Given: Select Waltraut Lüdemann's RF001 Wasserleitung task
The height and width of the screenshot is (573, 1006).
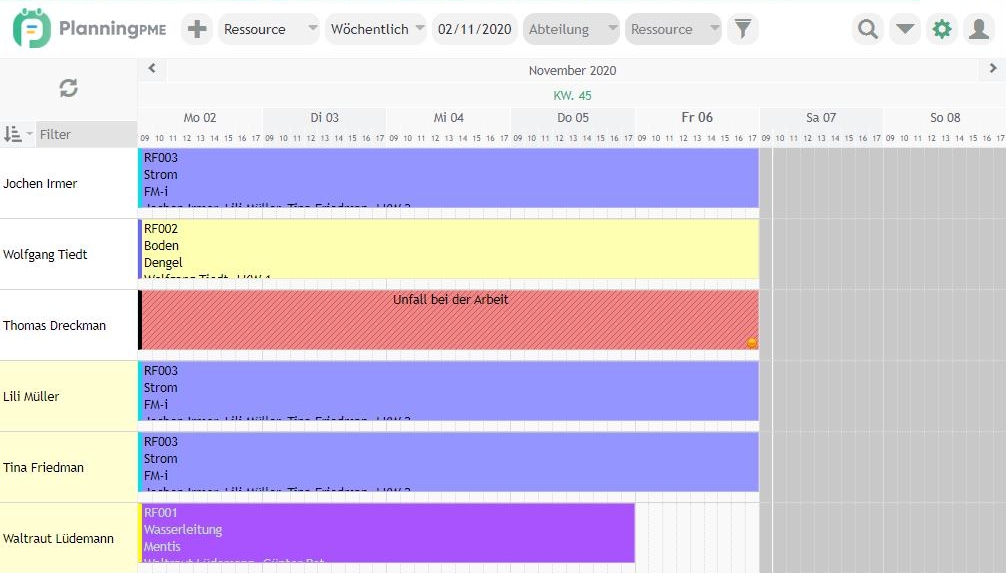Looking at the screenshot, I should [x=386, y=532].
